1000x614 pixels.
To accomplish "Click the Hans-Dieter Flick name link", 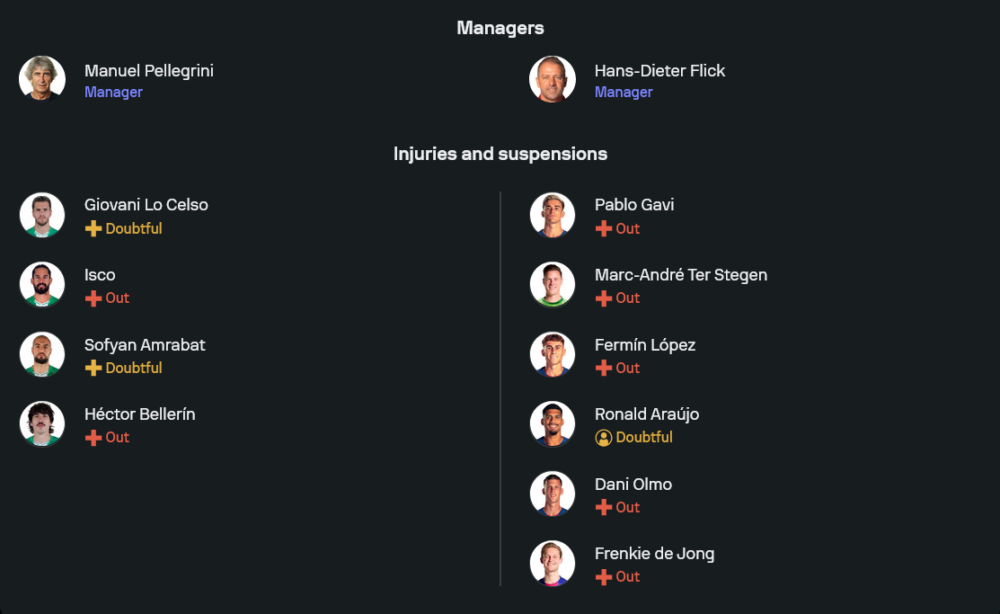I will (659, 71).
